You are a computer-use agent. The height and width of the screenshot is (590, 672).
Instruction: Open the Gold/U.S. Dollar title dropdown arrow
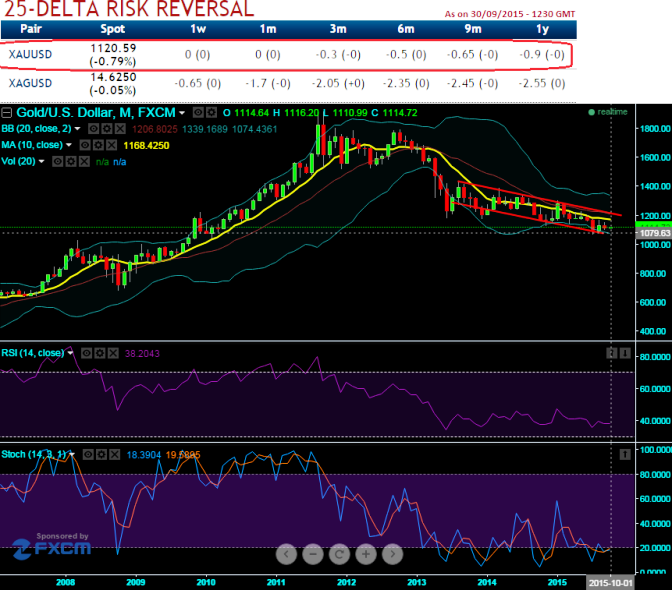tap(182, 113)
